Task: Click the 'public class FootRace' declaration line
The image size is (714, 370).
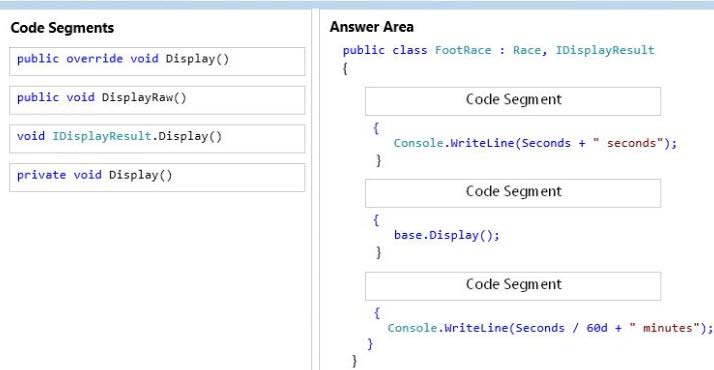Action: [x=499, y=50]
